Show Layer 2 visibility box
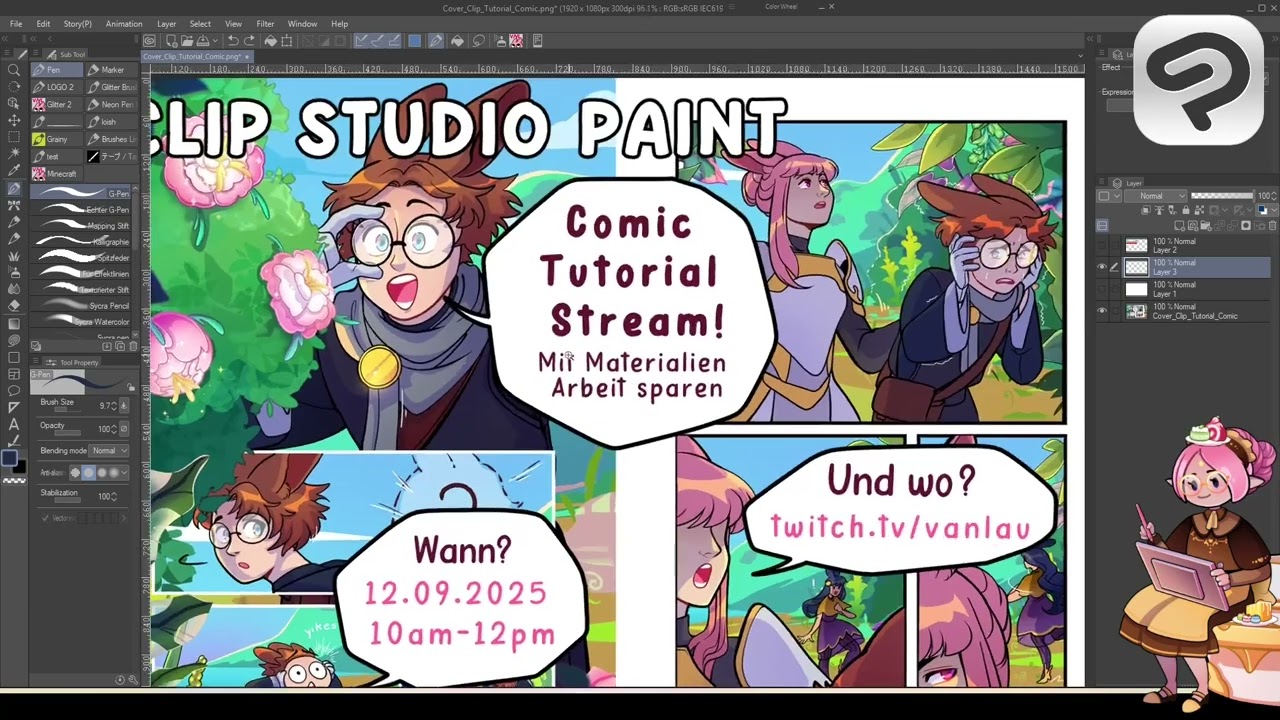This screenshot has width=1280, height=720. [x=1102, y=246]
